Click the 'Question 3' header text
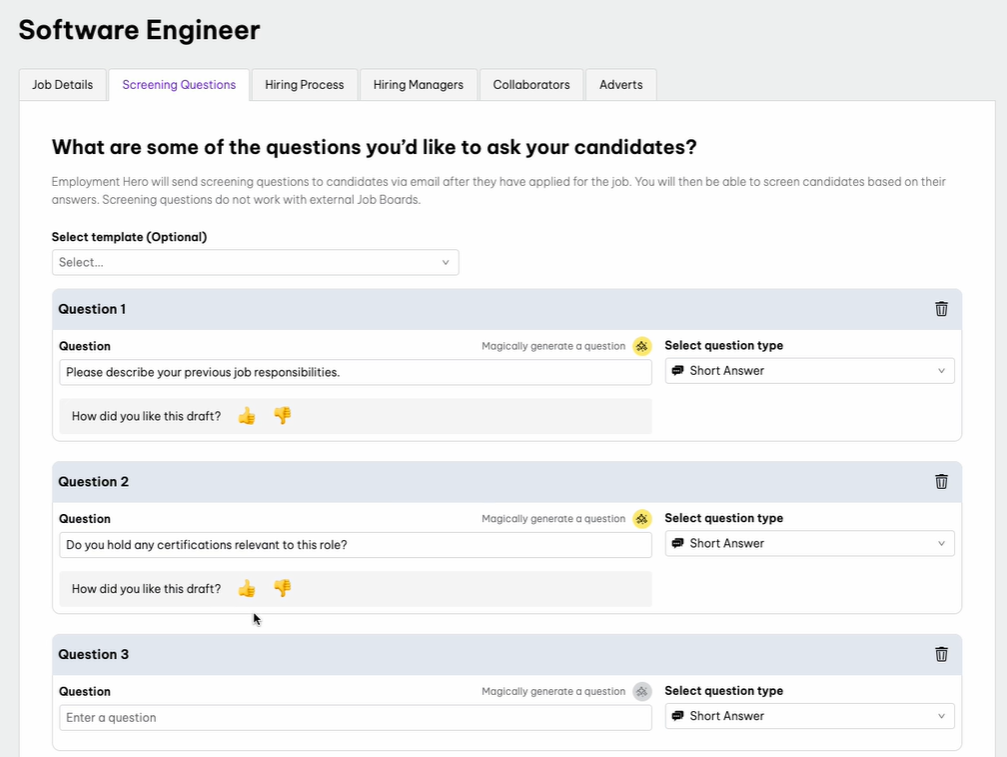Viewport: 1007px width, 757px height. [x=93, y=654]
